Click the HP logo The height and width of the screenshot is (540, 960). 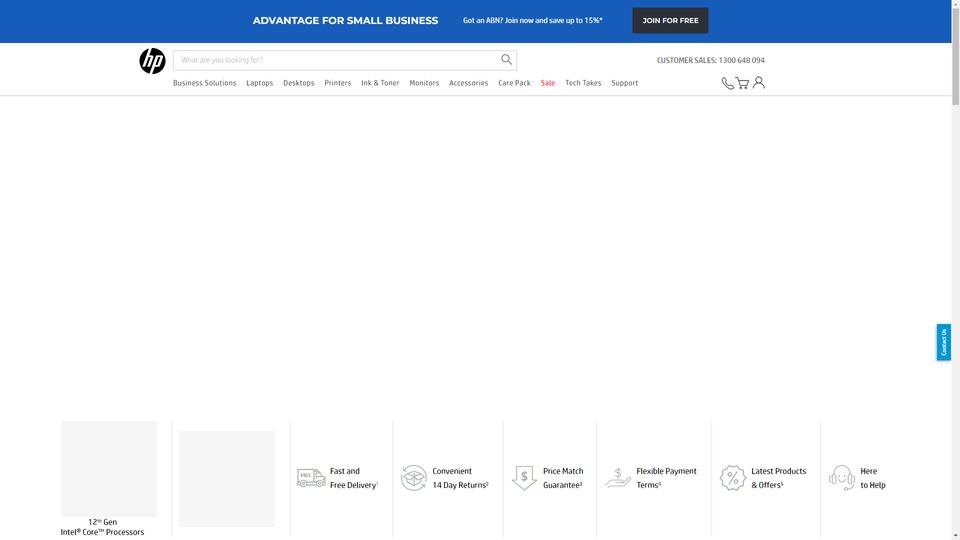[152, 61]
